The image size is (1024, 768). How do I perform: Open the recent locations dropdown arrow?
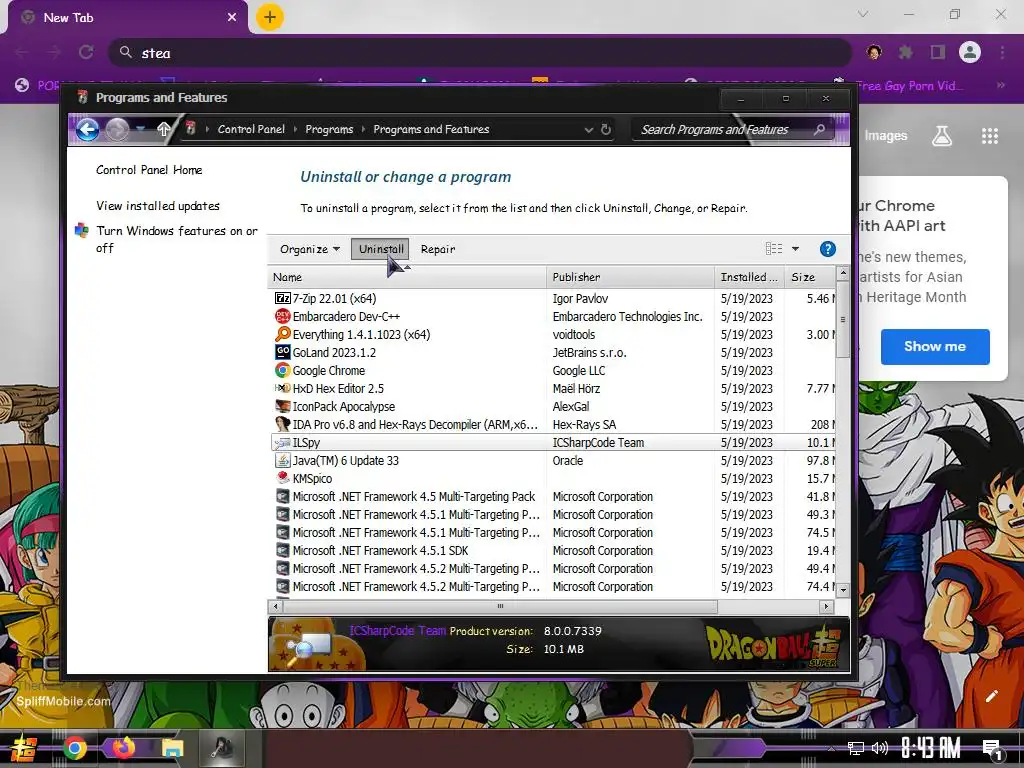pos(141,129)
